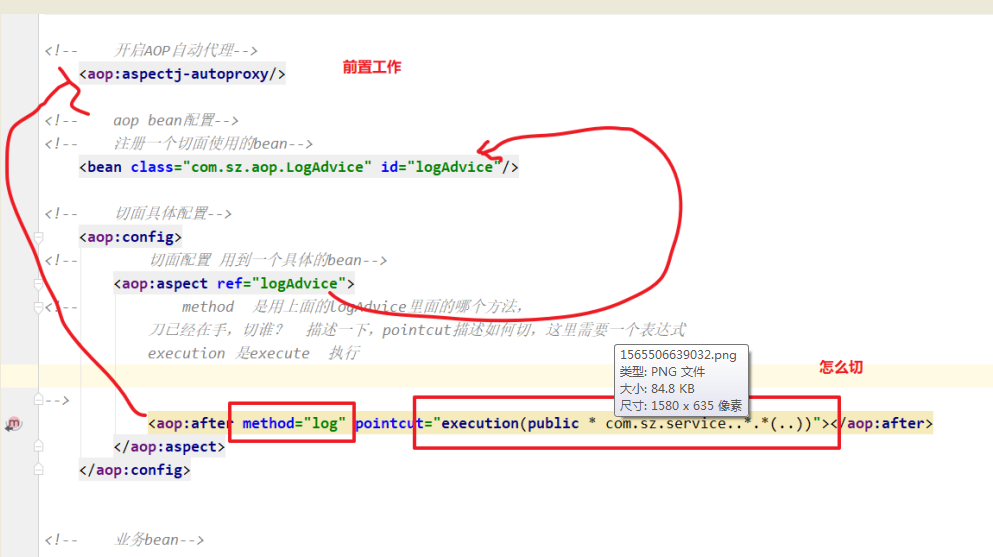
Task: Collapse the multi-line comment starting at method
Action: pyautogui.click(x=39, y=308)
